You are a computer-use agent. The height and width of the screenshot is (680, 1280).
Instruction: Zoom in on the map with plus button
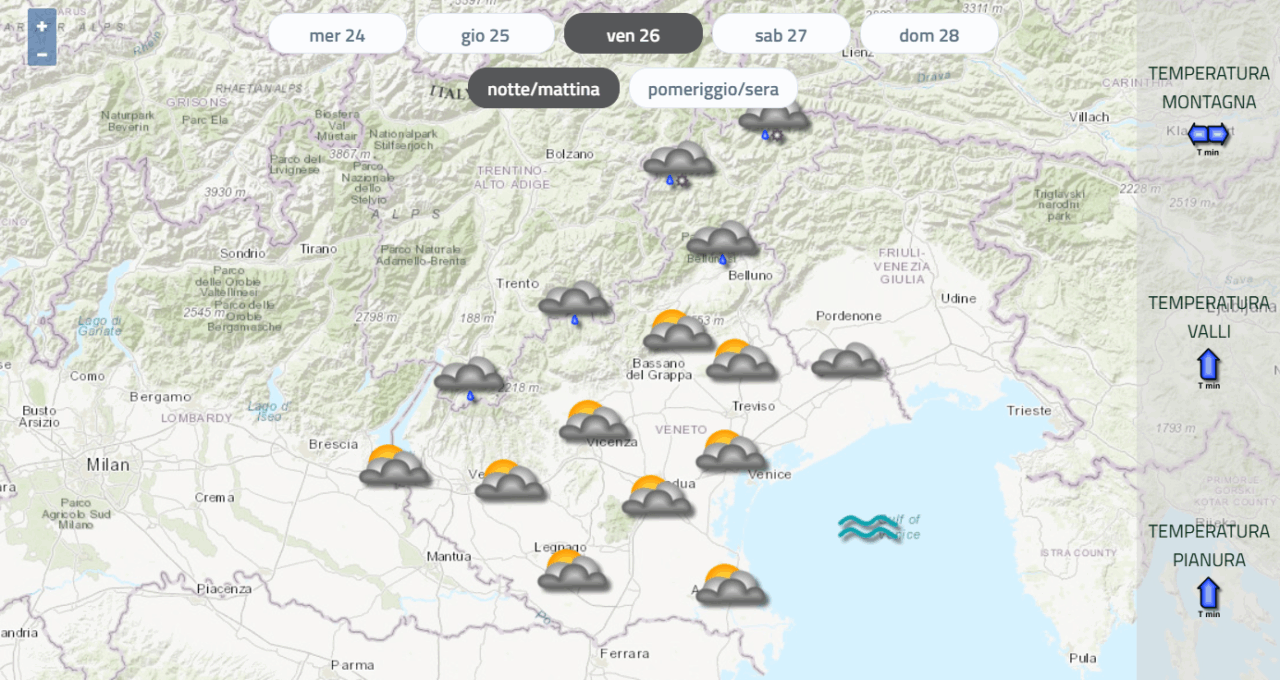42,26
